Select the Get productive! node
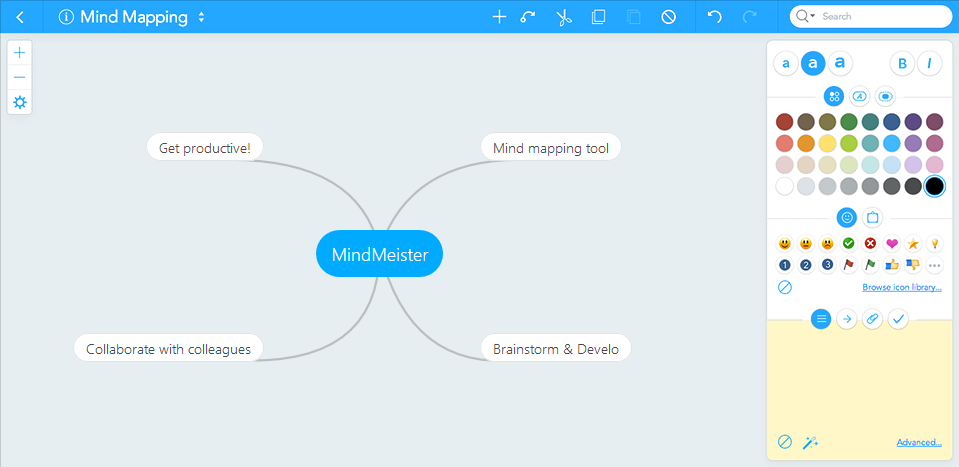 click(x=205, y=148)
